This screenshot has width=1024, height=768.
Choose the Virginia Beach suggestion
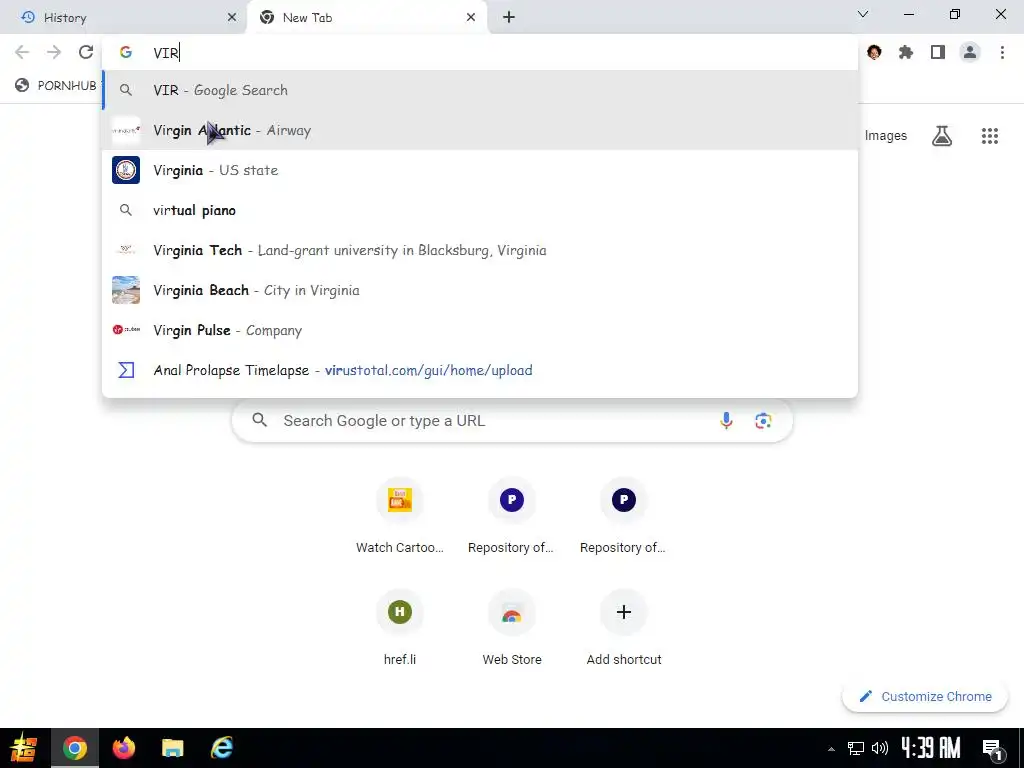(x=480, y=290)
